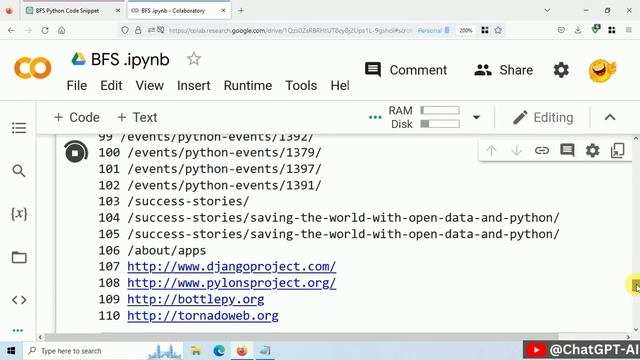
Task: Add a comment to the cell
Action: (567, 151)
